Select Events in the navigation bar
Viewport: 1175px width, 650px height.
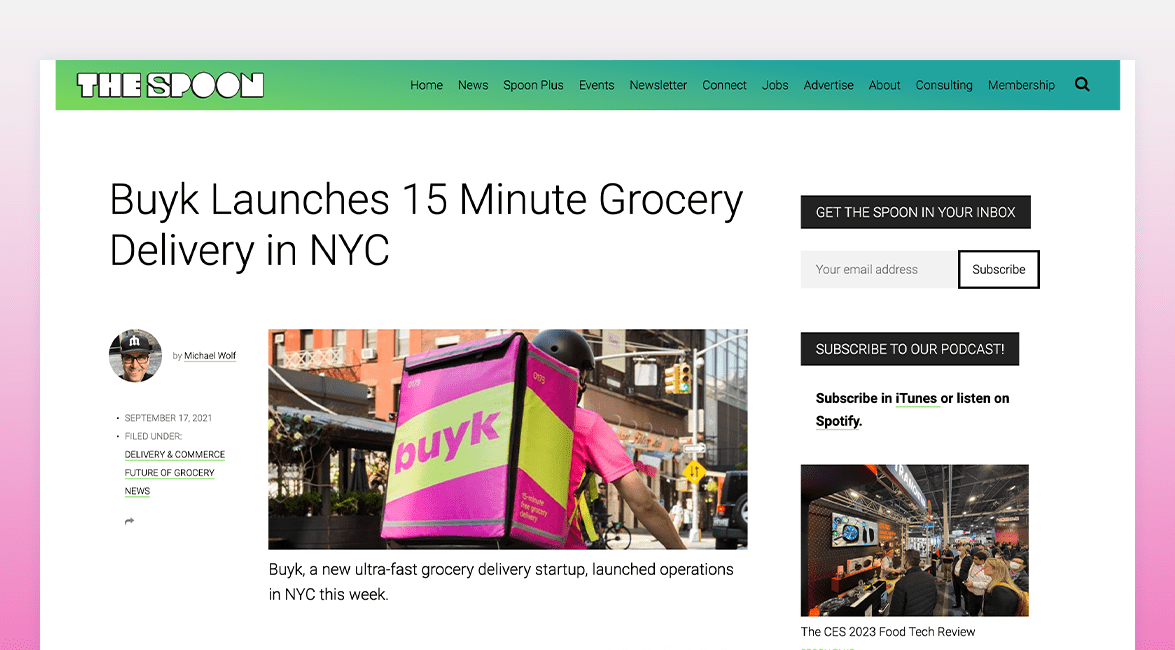596,85
